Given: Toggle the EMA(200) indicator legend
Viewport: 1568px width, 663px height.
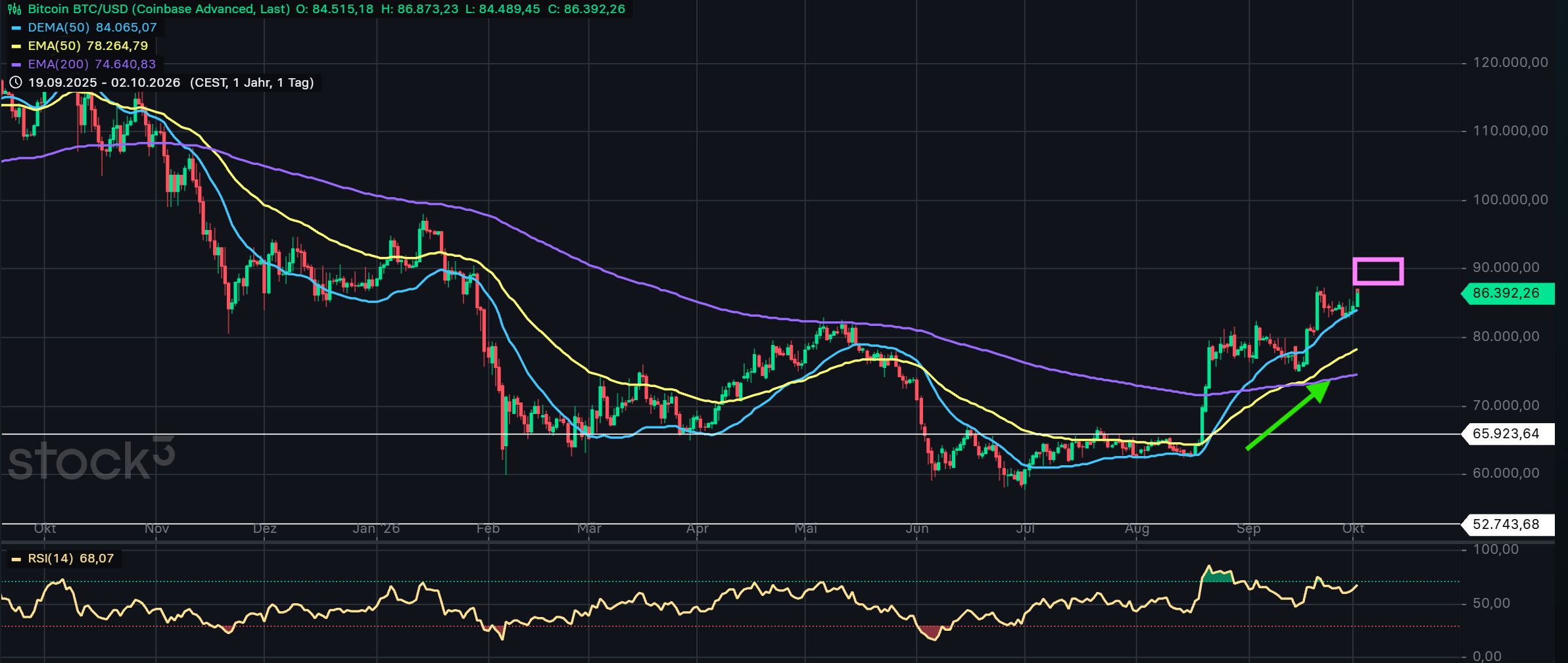Looking at the screenshot, I should (83, 64).
